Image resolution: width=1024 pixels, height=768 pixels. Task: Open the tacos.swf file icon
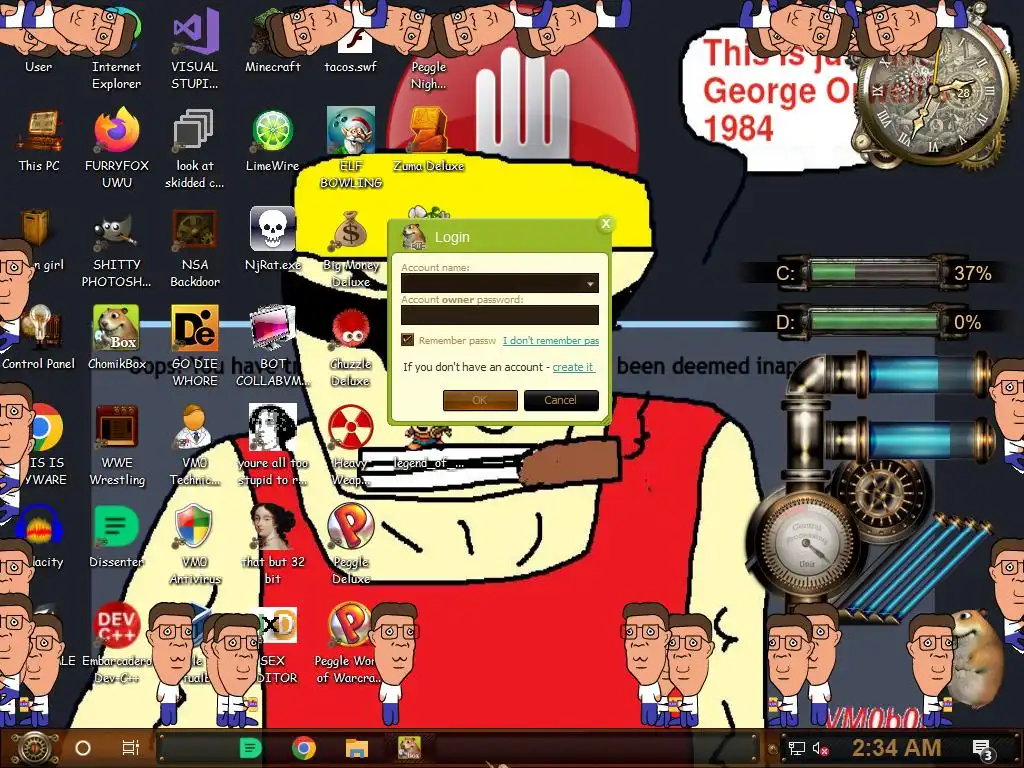click(x=351, y=40)
